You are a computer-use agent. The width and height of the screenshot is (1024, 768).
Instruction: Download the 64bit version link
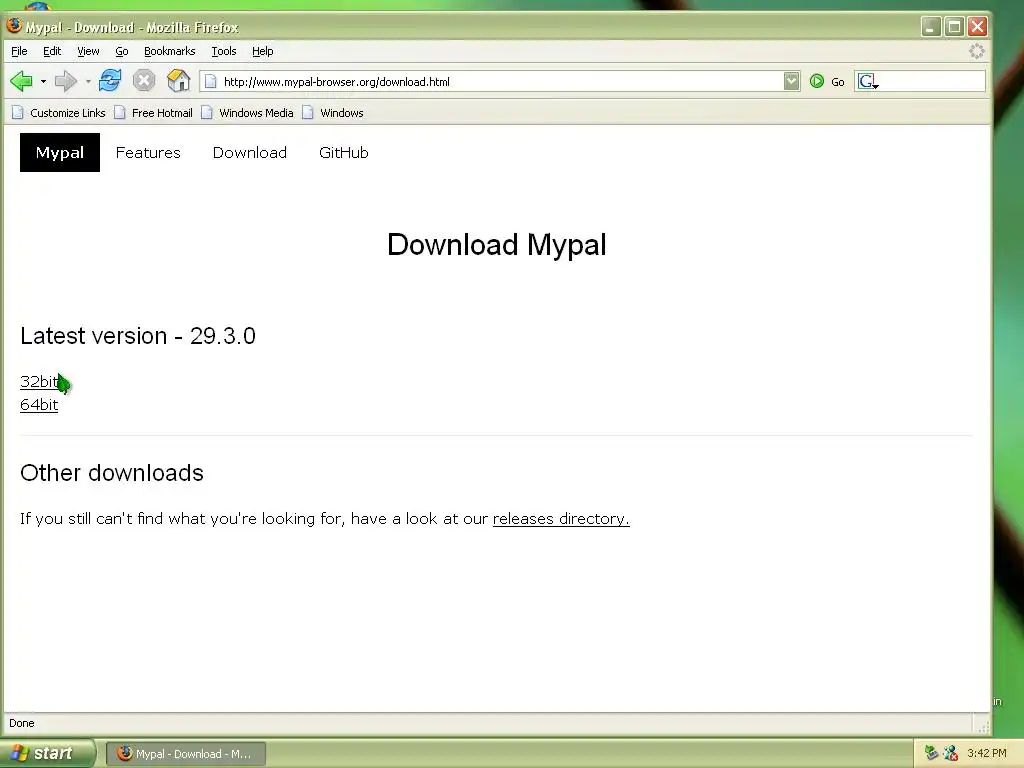(39, 405)
